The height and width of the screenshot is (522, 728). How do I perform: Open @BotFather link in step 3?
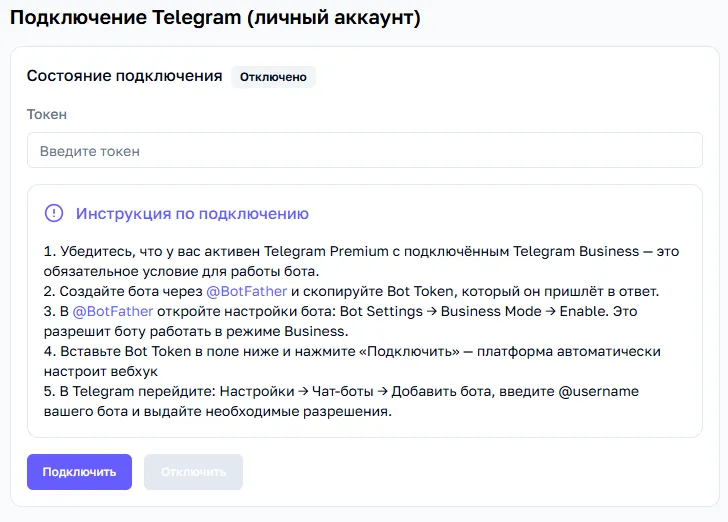[x=113, y=312]
